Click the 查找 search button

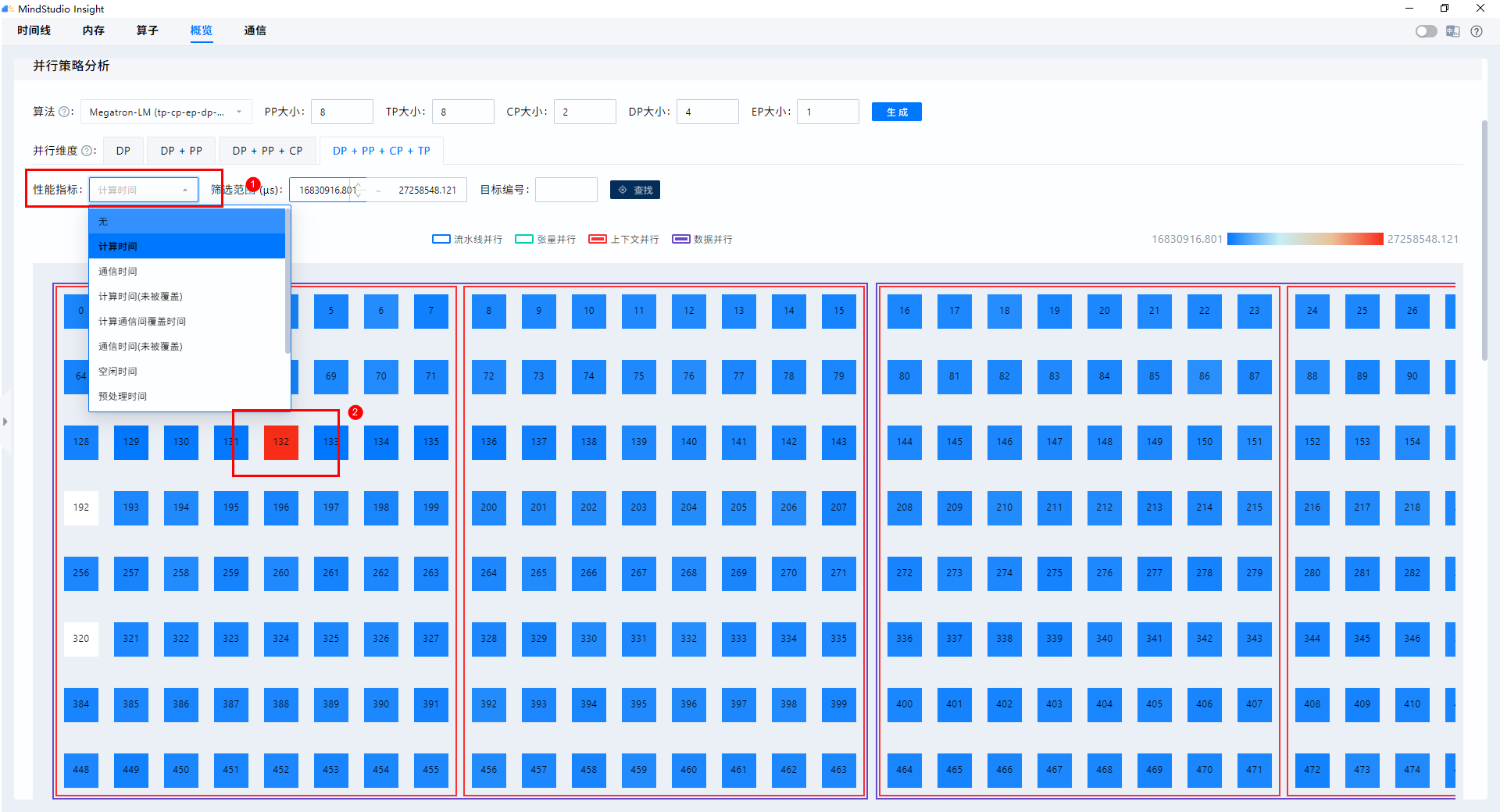coord(634,190)
